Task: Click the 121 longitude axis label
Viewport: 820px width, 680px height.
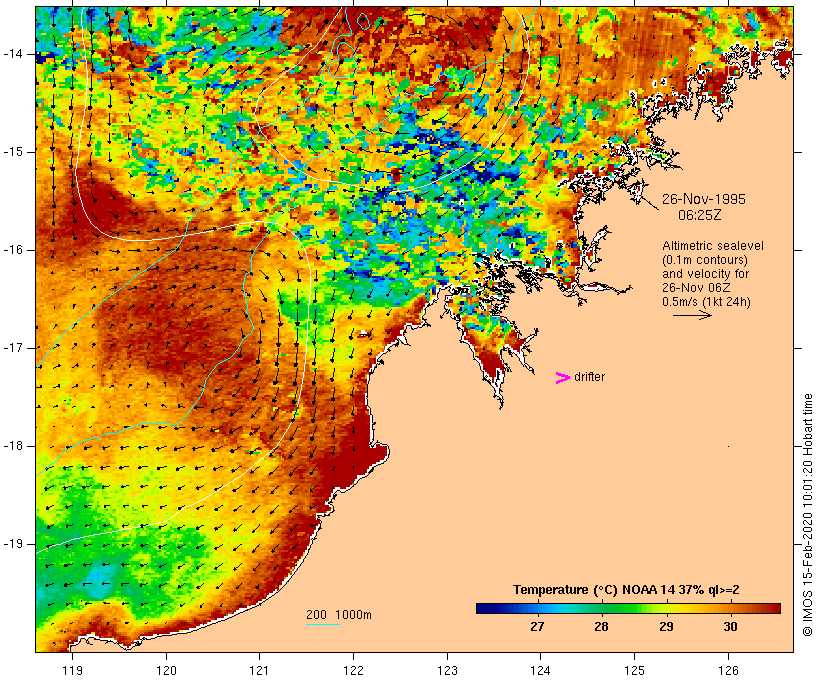Action: pyautogui.click(x=259, y=670)
